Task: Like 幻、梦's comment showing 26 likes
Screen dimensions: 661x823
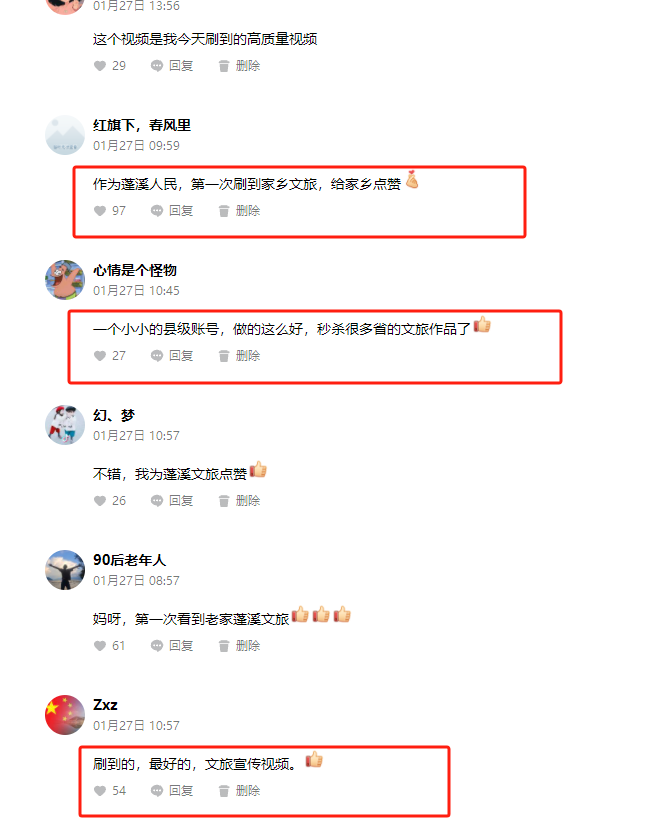Action: point(100,501)
